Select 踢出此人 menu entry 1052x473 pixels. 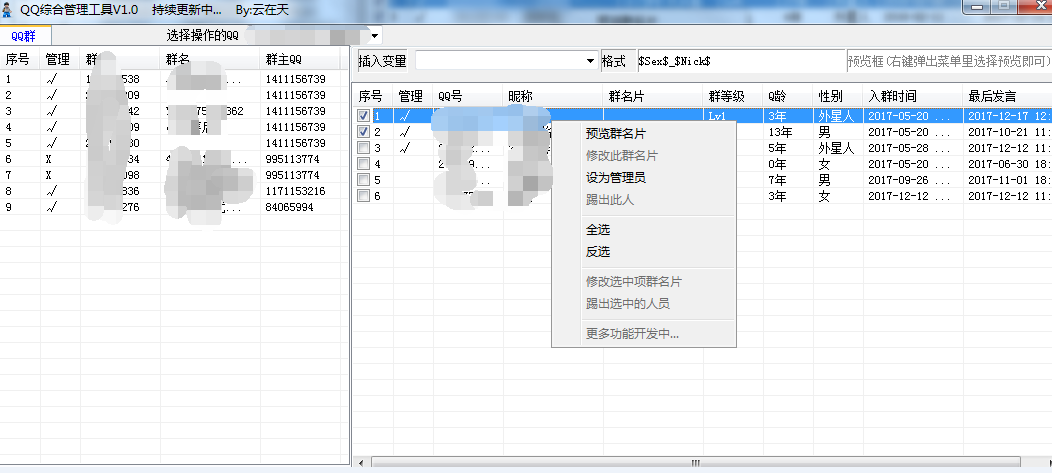(609, 200)
